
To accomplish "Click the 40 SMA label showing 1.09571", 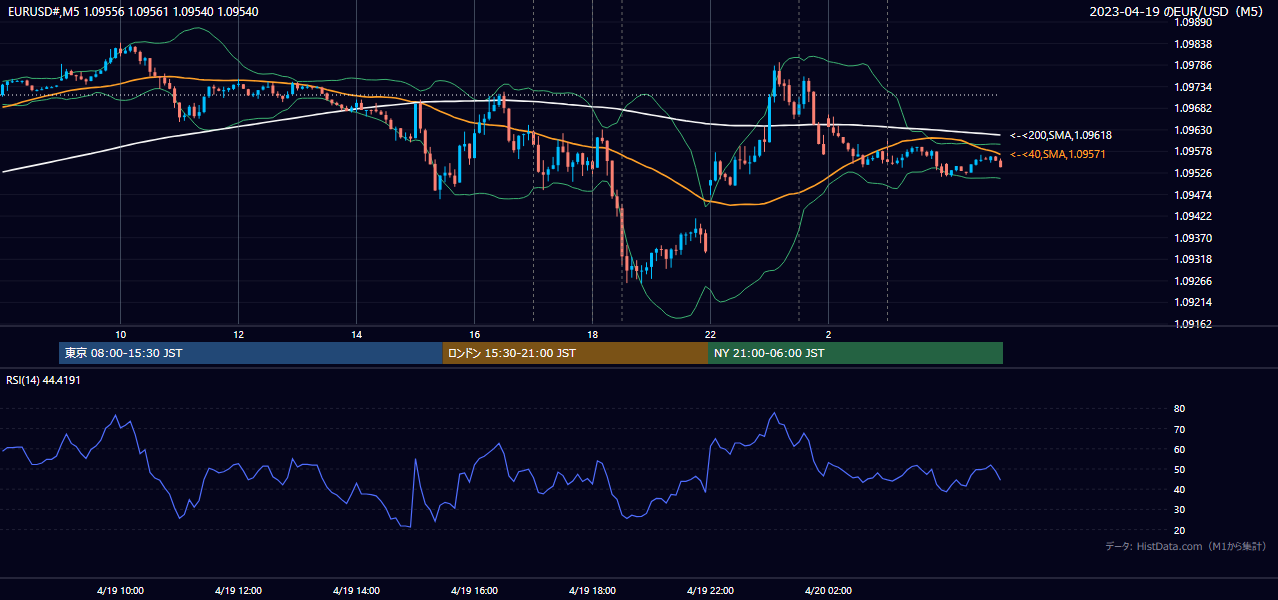I will point(1058,154).
